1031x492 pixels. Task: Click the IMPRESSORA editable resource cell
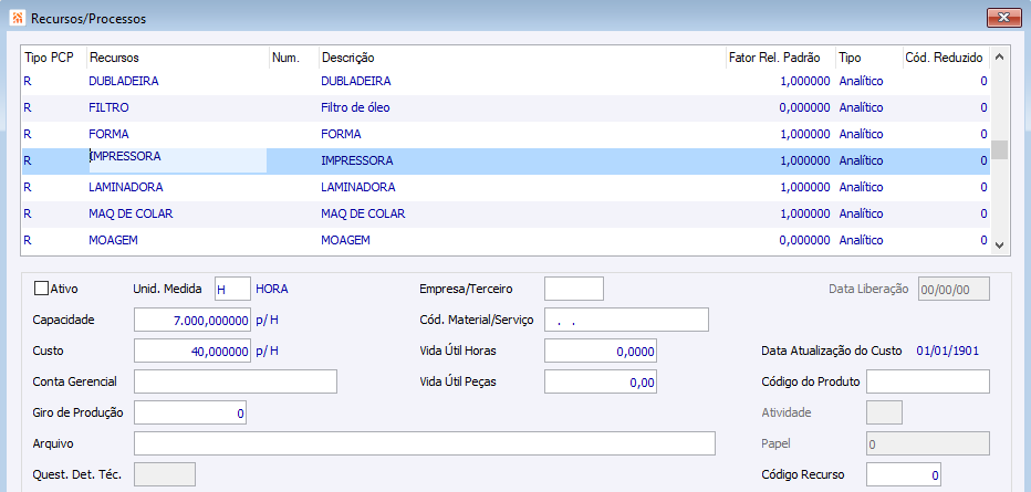click(x=178, y=160)
